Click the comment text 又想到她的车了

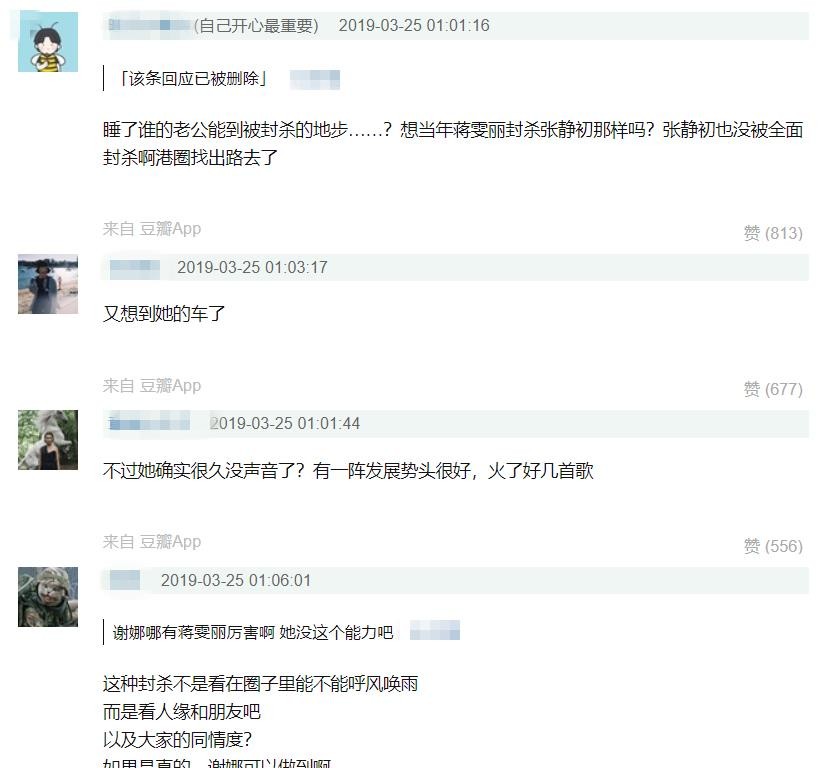[x=164, y=314]
